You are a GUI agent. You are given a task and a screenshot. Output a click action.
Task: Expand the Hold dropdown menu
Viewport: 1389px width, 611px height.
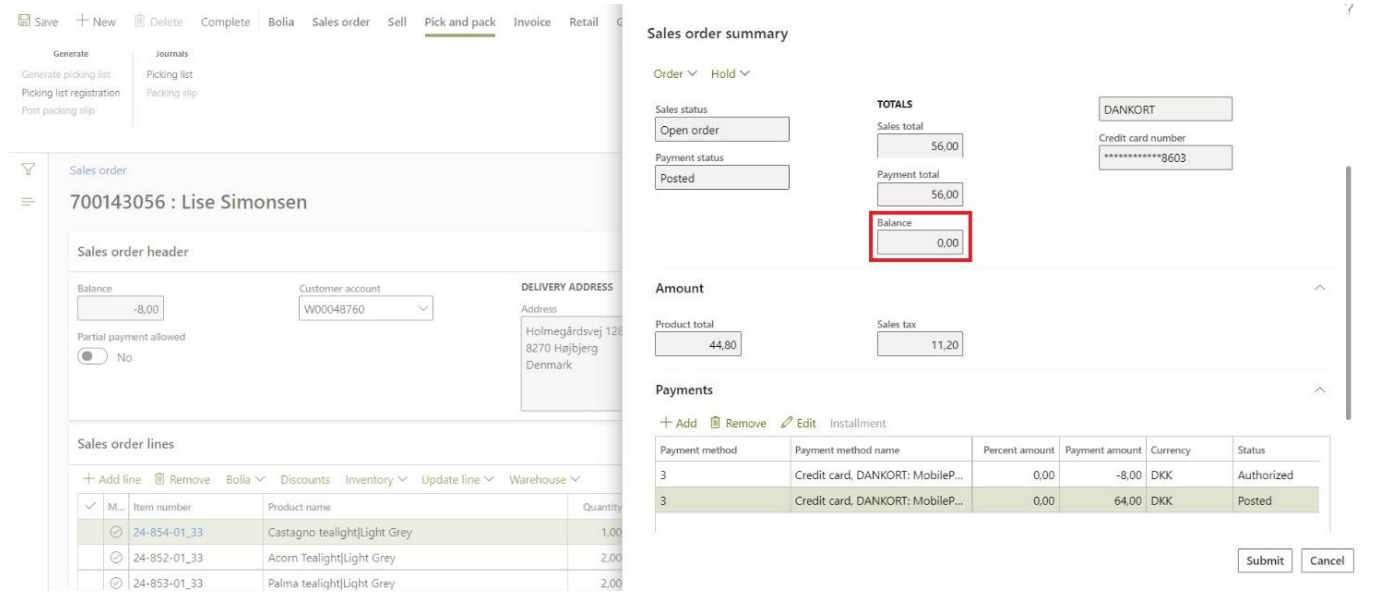tap(730, 74)
